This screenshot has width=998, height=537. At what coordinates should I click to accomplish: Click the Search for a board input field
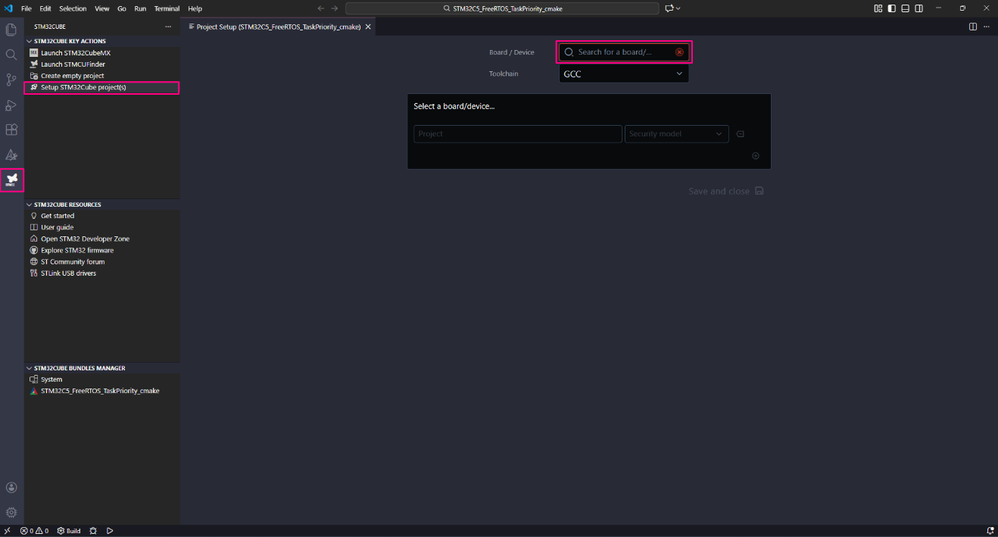617,52
